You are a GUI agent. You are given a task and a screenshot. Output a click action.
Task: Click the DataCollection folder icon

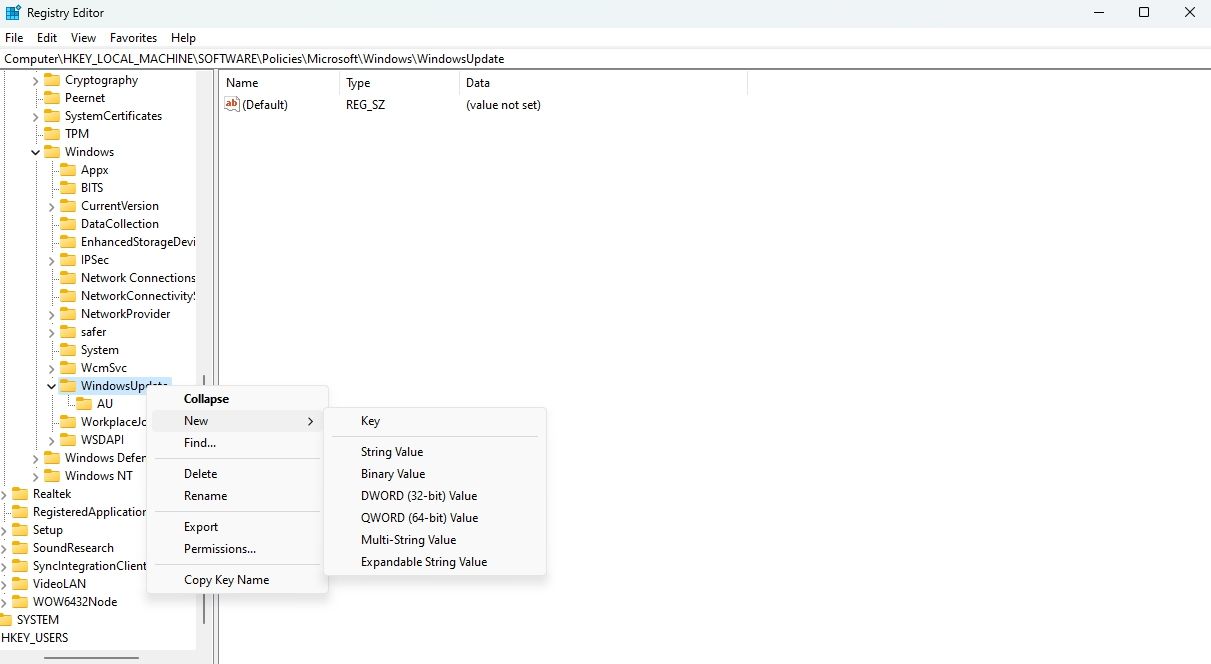[x=67, y=224]
